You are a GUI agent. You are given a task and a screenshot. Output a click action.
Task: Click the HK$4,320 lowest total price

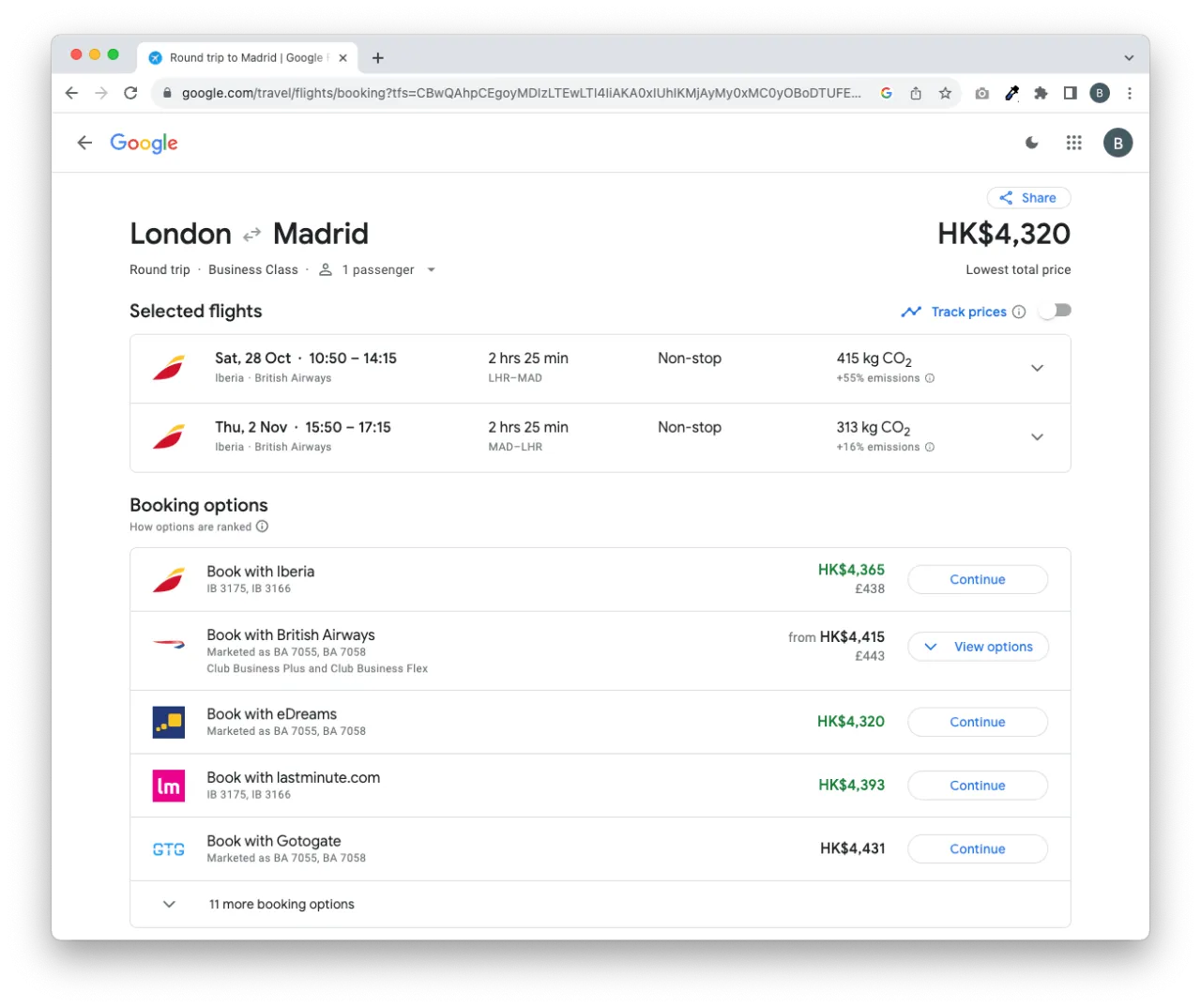point(1004,234)
